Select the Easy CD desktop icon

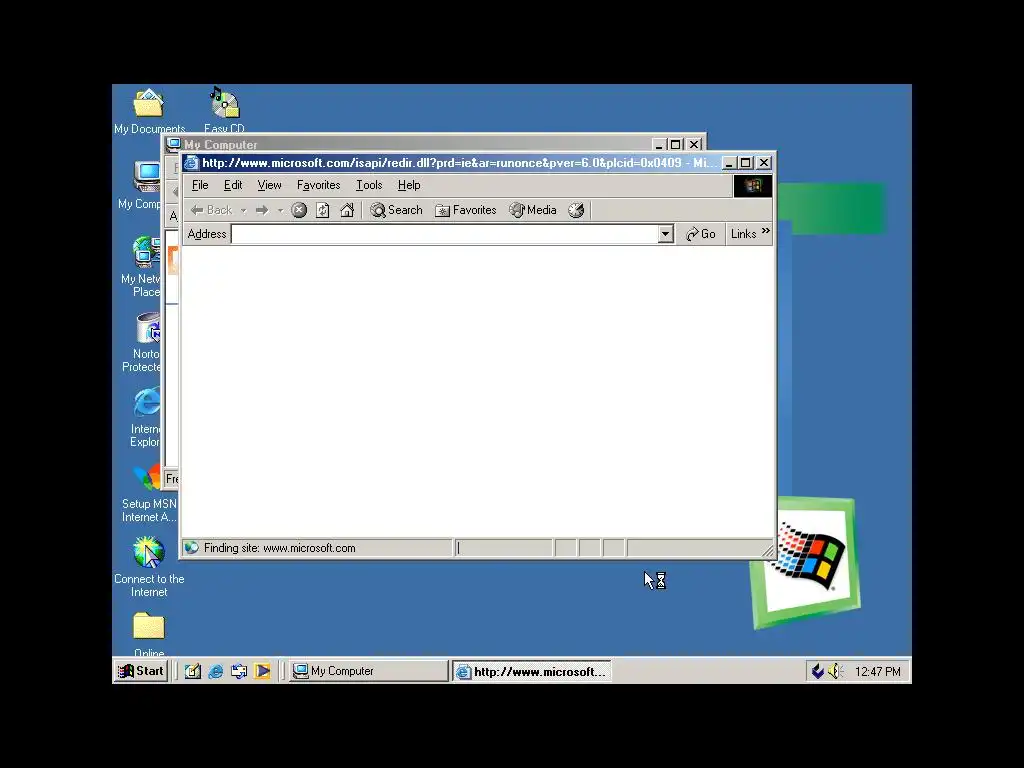[224, 111]
